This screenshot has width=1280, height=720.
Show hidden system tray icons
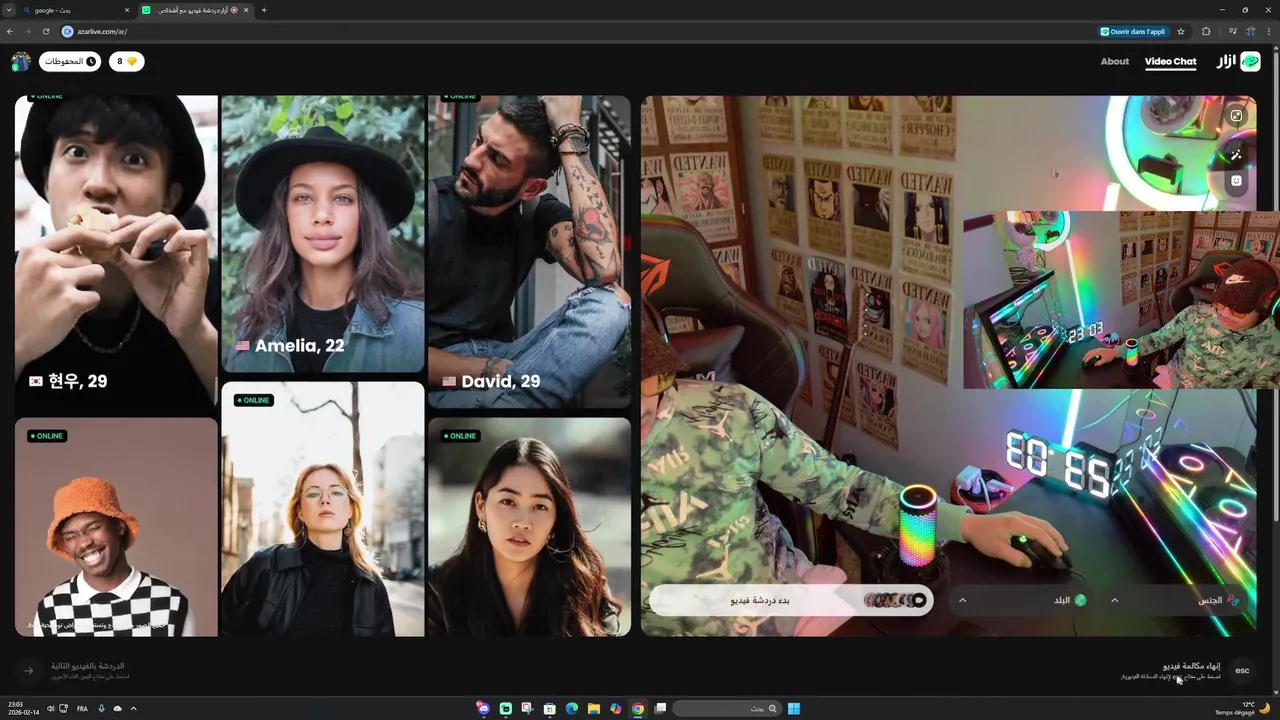(x=133, y=708)
